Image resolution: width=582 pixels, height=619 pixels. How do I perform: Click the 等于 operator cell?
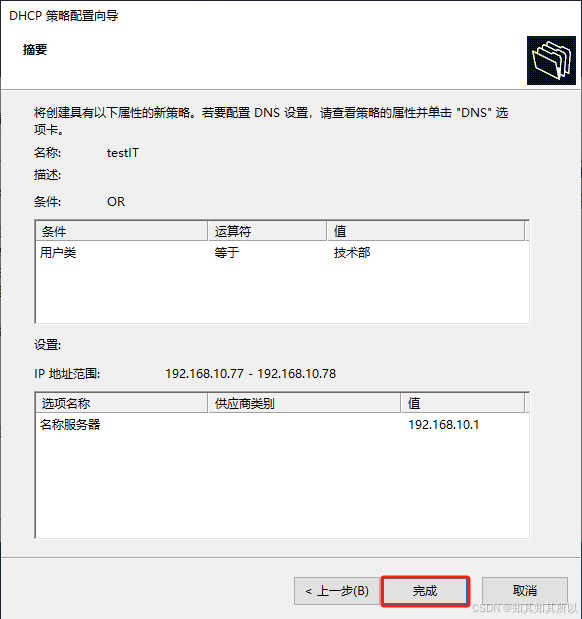point(227,253)
